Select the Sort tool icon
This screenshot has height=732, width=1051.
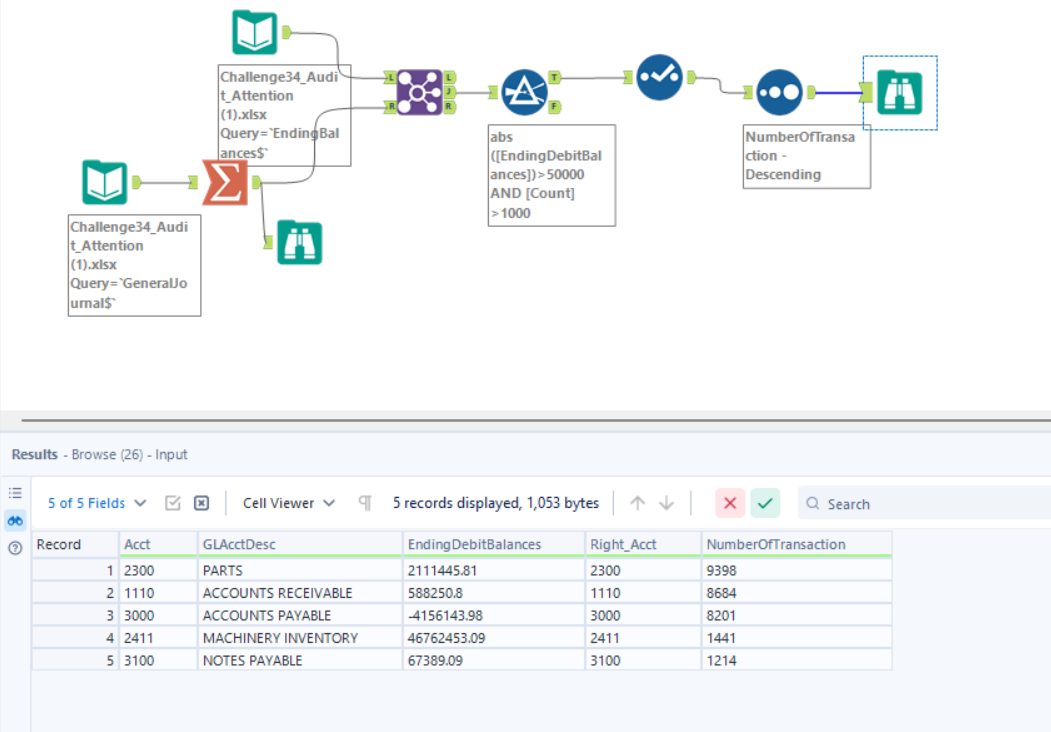coord(779,92)
